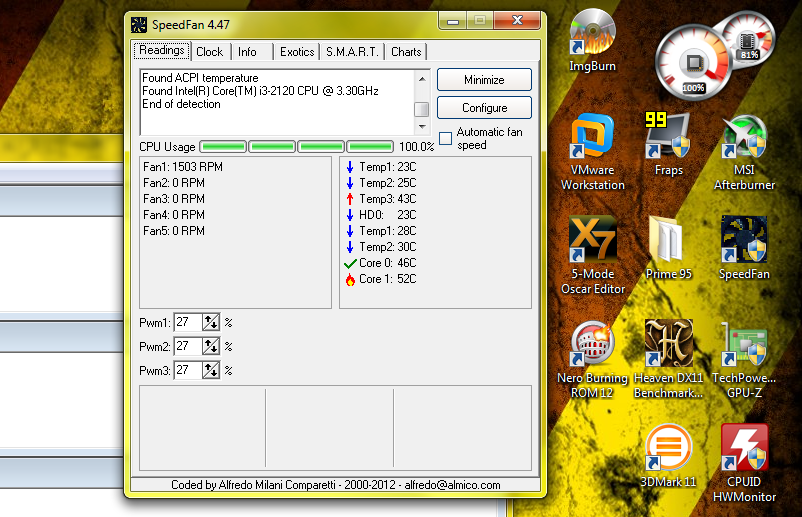802x517 pixels.
Task: Click the log box scroll up arrow
Action: tap(422, 79)
